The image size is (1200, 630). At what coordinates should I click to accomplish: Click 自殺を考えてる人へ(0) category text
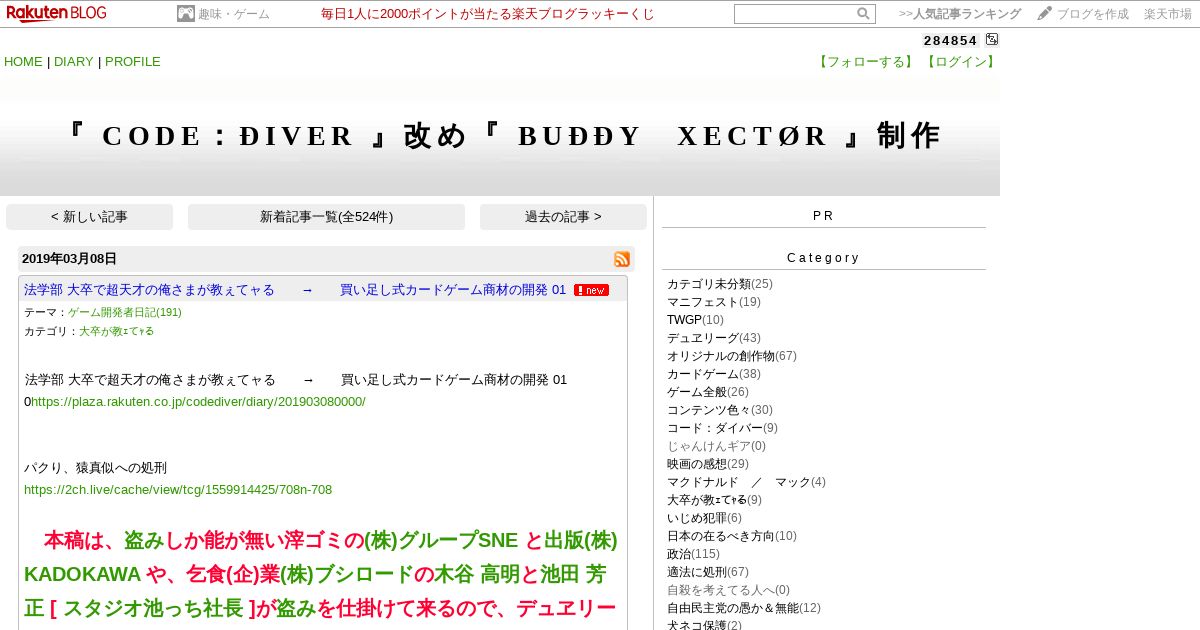[x=728, y=590]
